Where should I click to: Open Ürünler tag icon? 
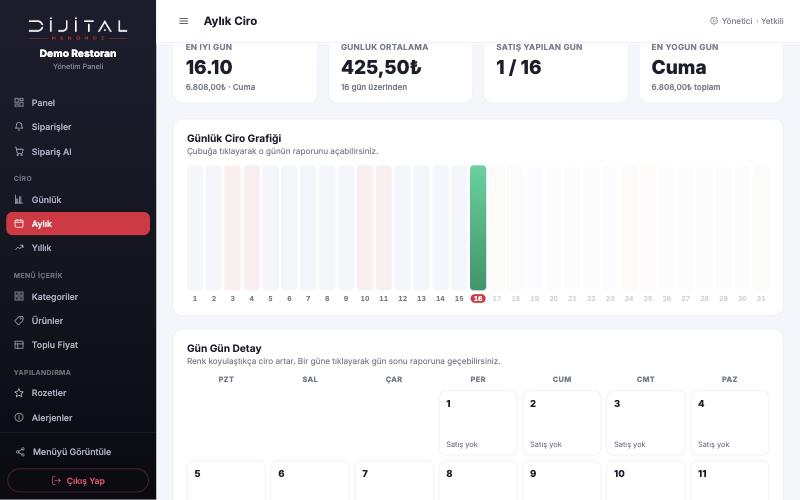click(19, 320)
